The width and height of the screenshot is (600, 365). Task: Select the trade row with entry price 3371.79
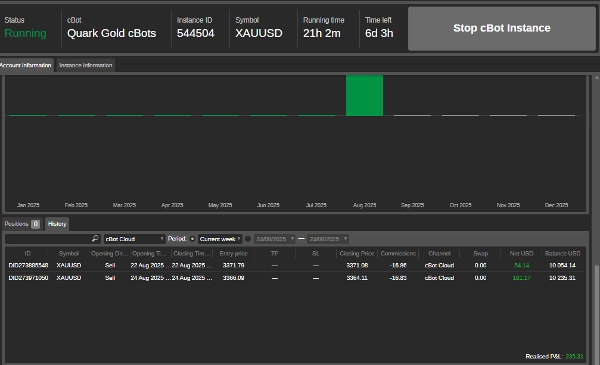(x=295, y=265)
